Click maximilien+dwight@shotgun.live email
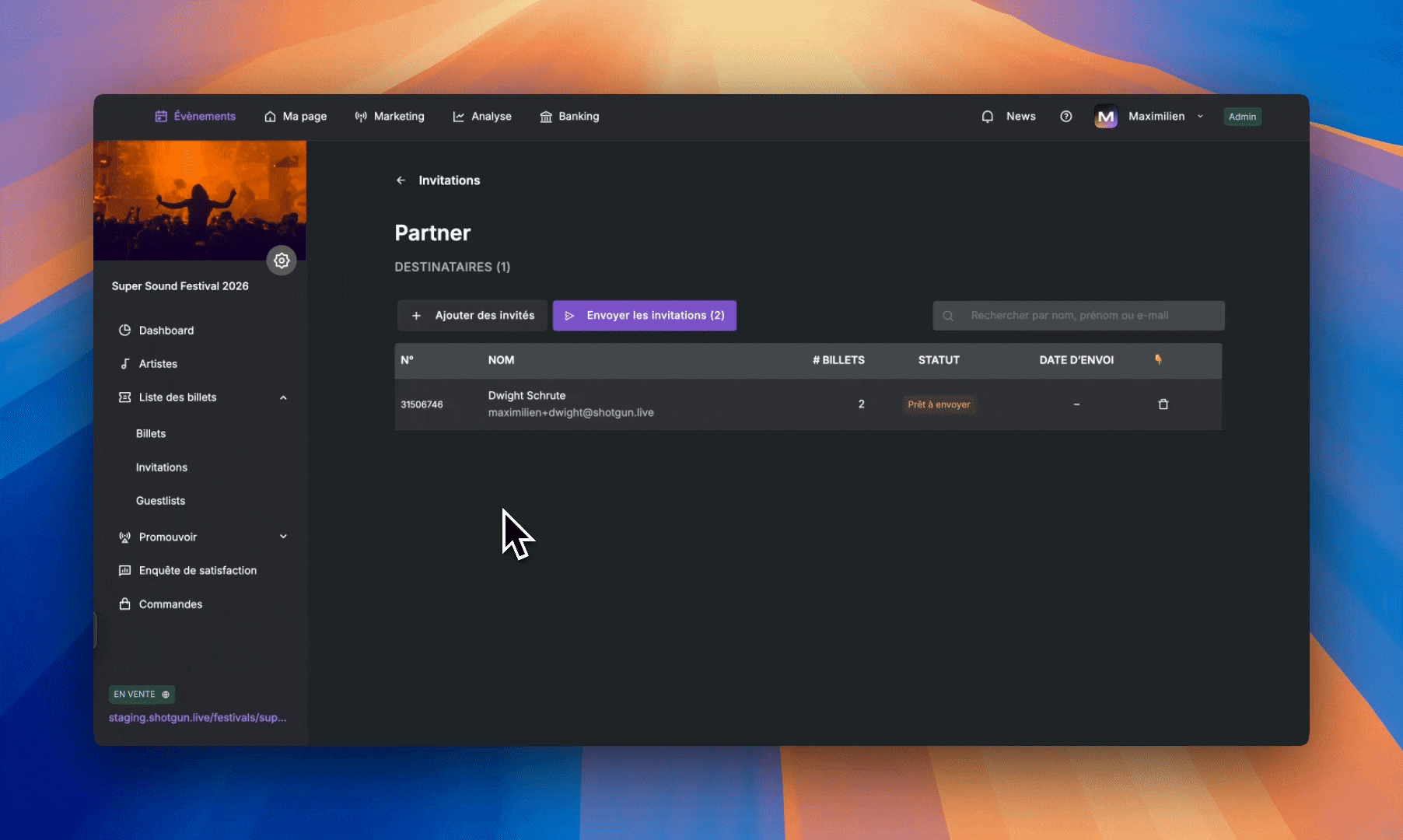Viewport: 1403px width, 840px height. [x=571, y=412]
